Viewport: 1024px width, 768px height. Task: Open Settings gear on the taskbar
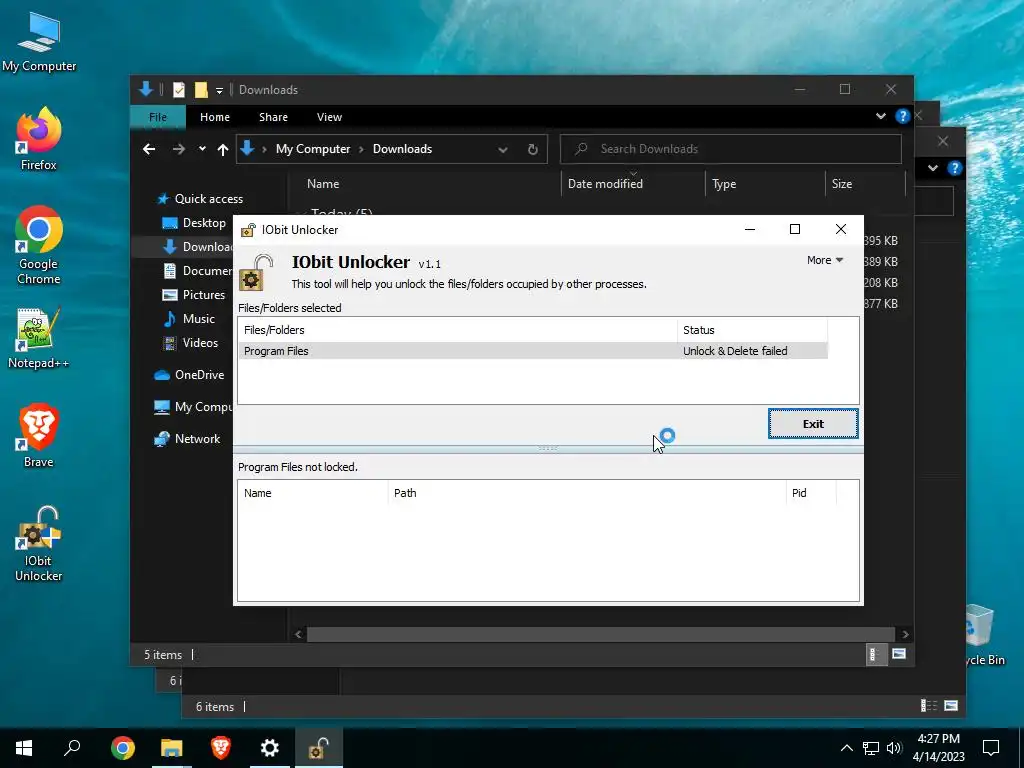270,748
